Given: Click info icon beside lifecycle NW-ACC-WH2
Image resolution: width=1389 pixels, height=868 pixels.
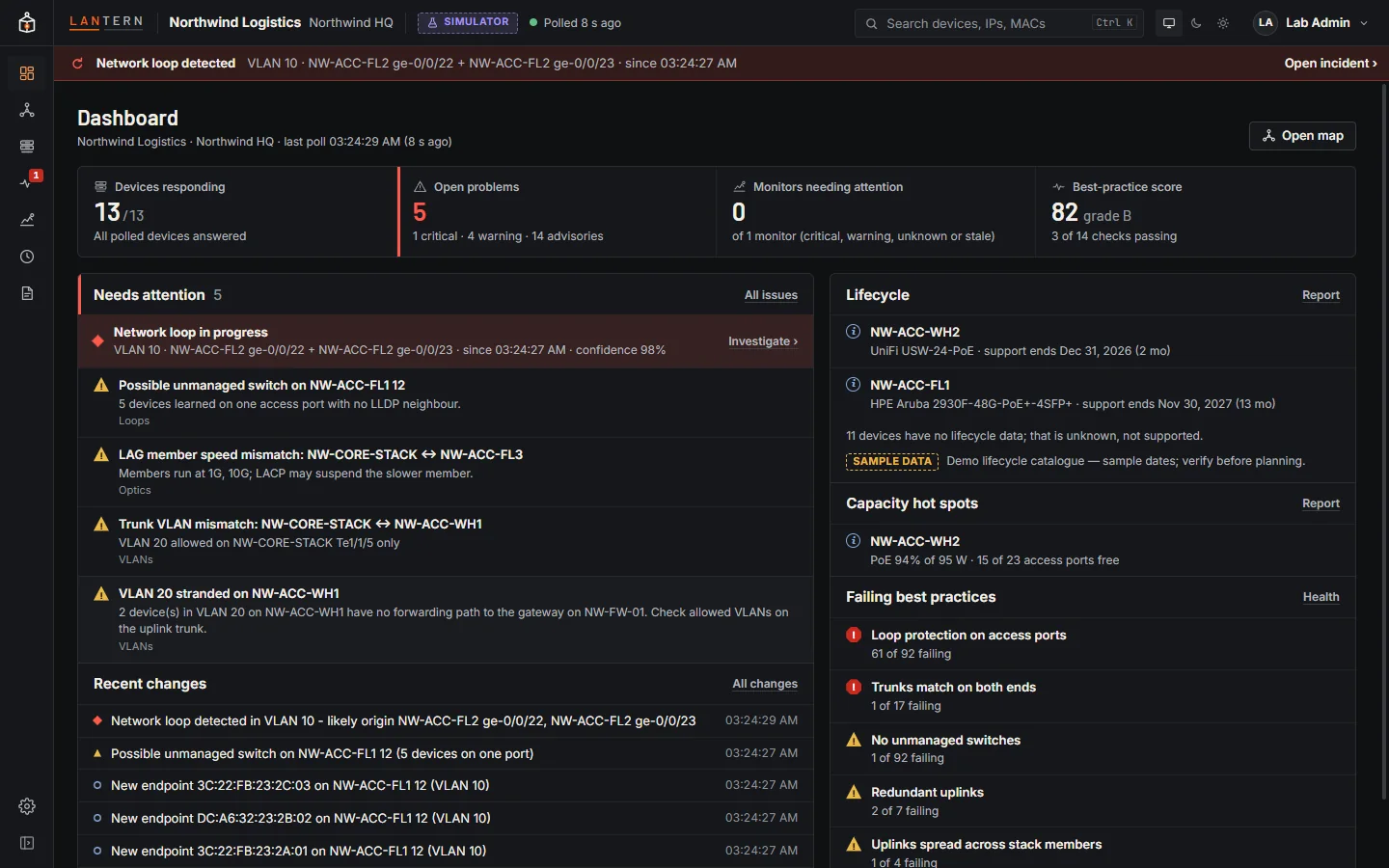Looking at the screenshot, I should pyautogui.click(x=853, y=332).
